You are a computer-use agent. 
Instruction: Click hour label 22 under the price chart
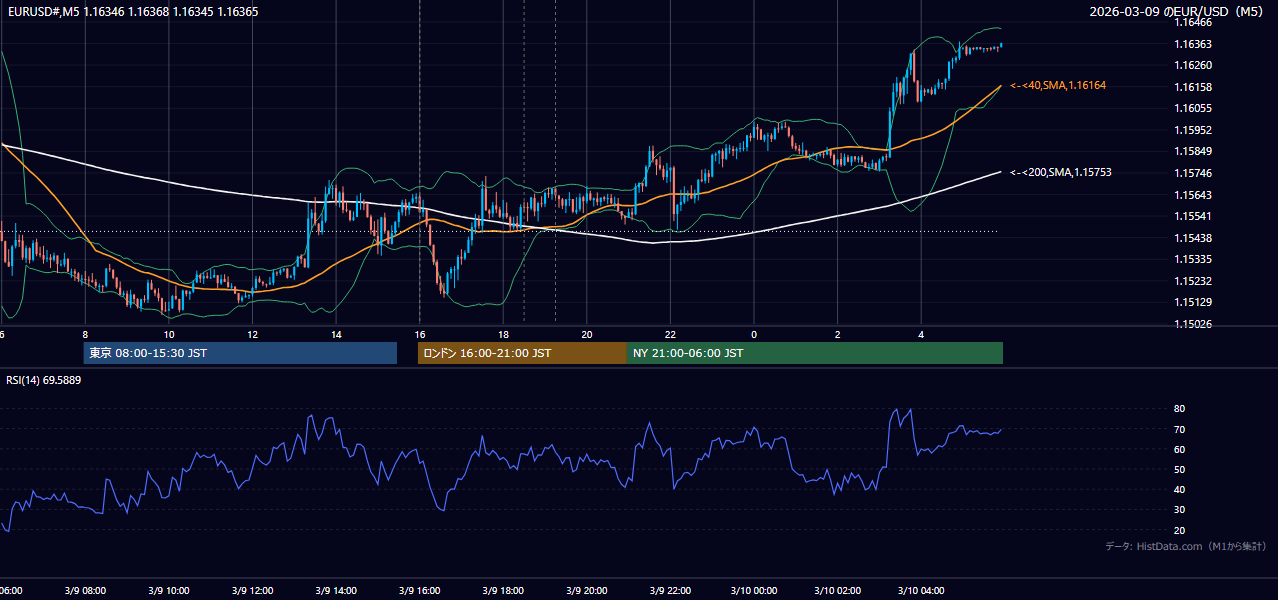pyautogui.click(x=670, y=334)
